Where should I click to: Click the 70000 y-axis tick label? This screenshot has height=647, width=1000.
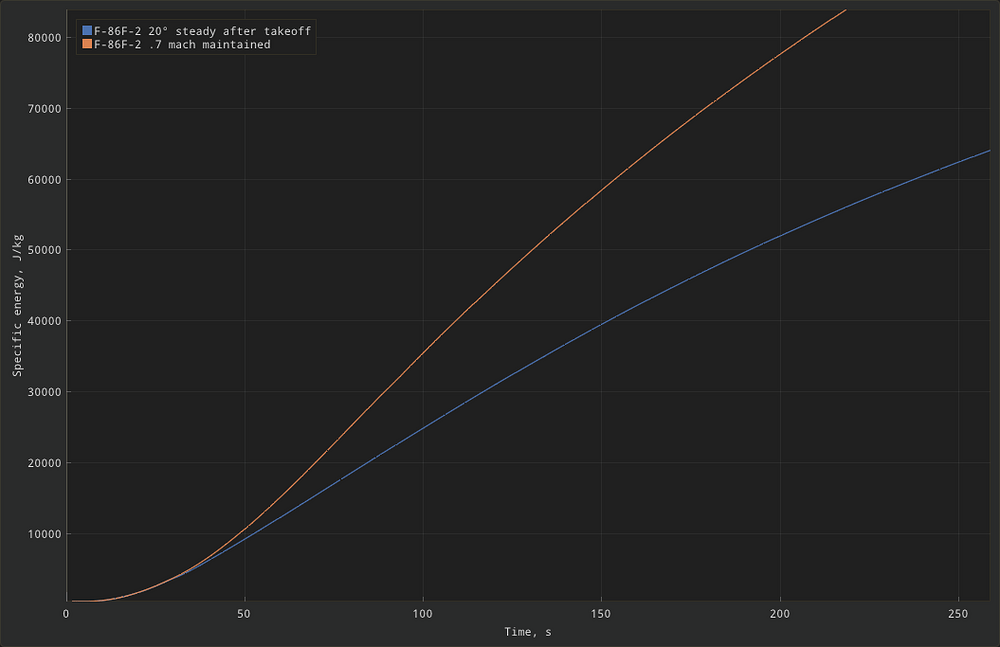[45, 108]
